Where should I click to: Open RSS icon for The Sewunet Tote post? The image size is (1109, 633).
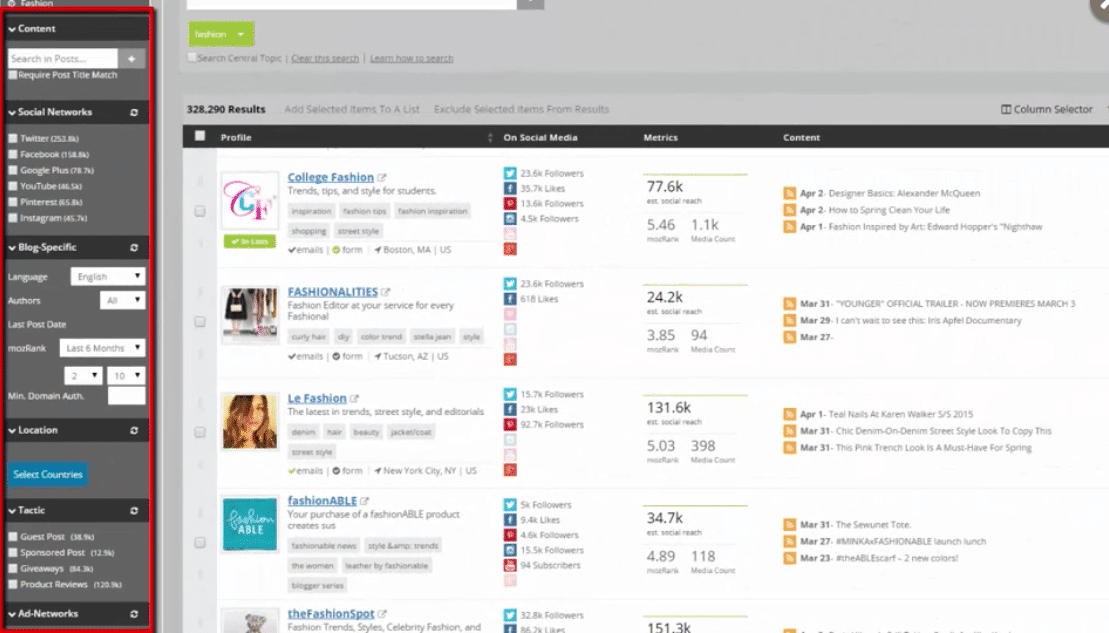(x=789, y=525)
